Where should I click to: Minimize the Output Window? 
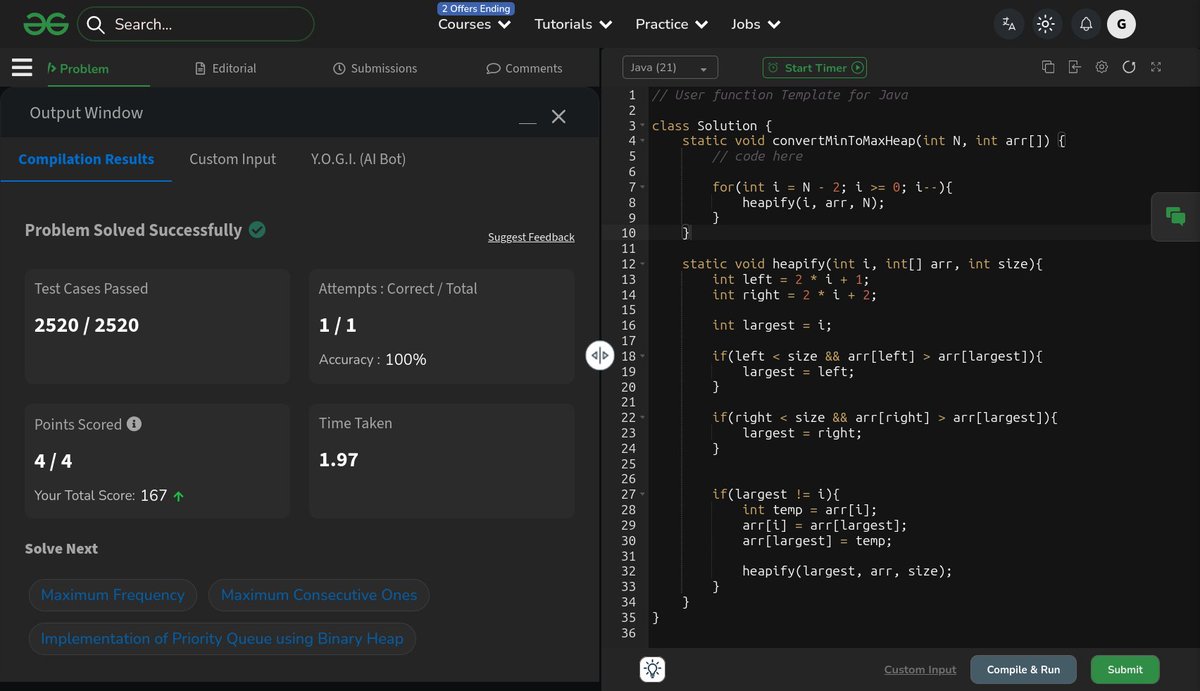click(x=527, y=122)
